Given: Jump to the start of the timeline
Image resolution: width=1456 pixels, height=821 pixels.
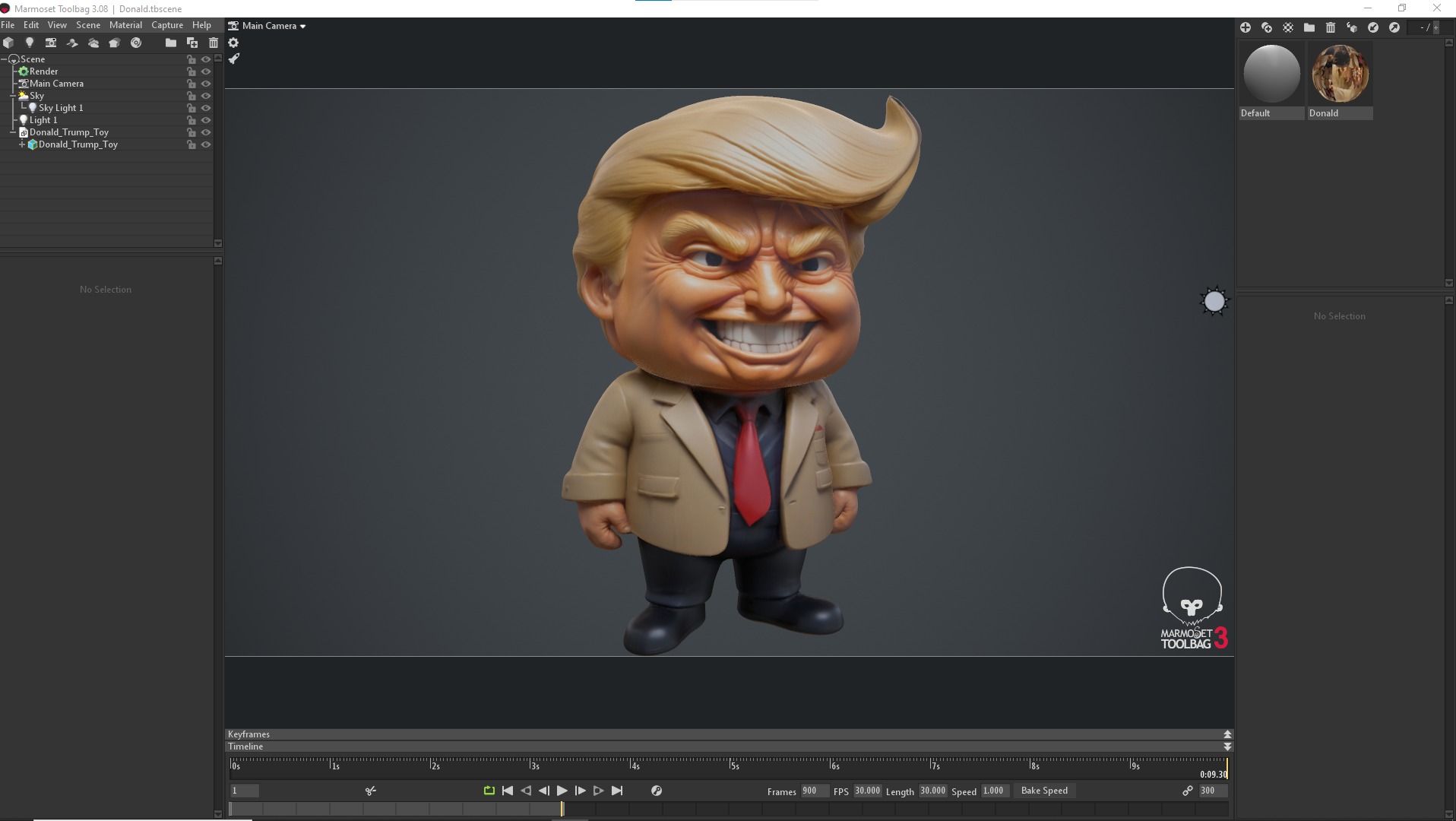Looking at the screenshot, I should click(508, 791).
